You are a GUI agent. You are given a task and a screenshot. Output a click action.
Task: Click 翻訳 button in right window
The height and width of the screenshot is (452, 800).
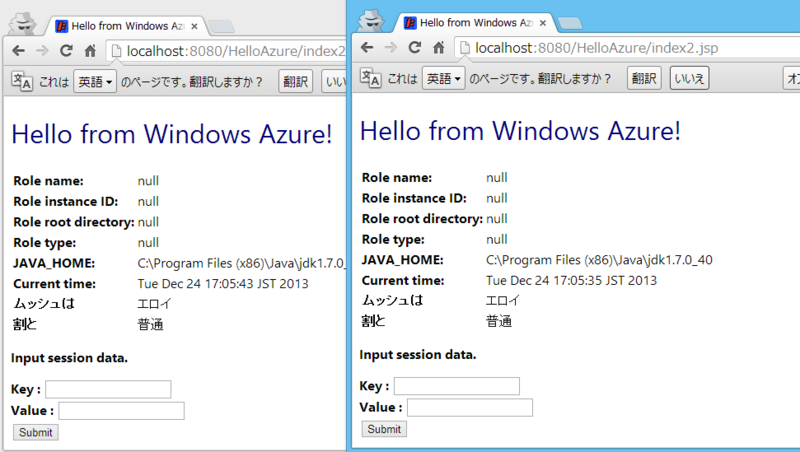(x=644, y=79)
